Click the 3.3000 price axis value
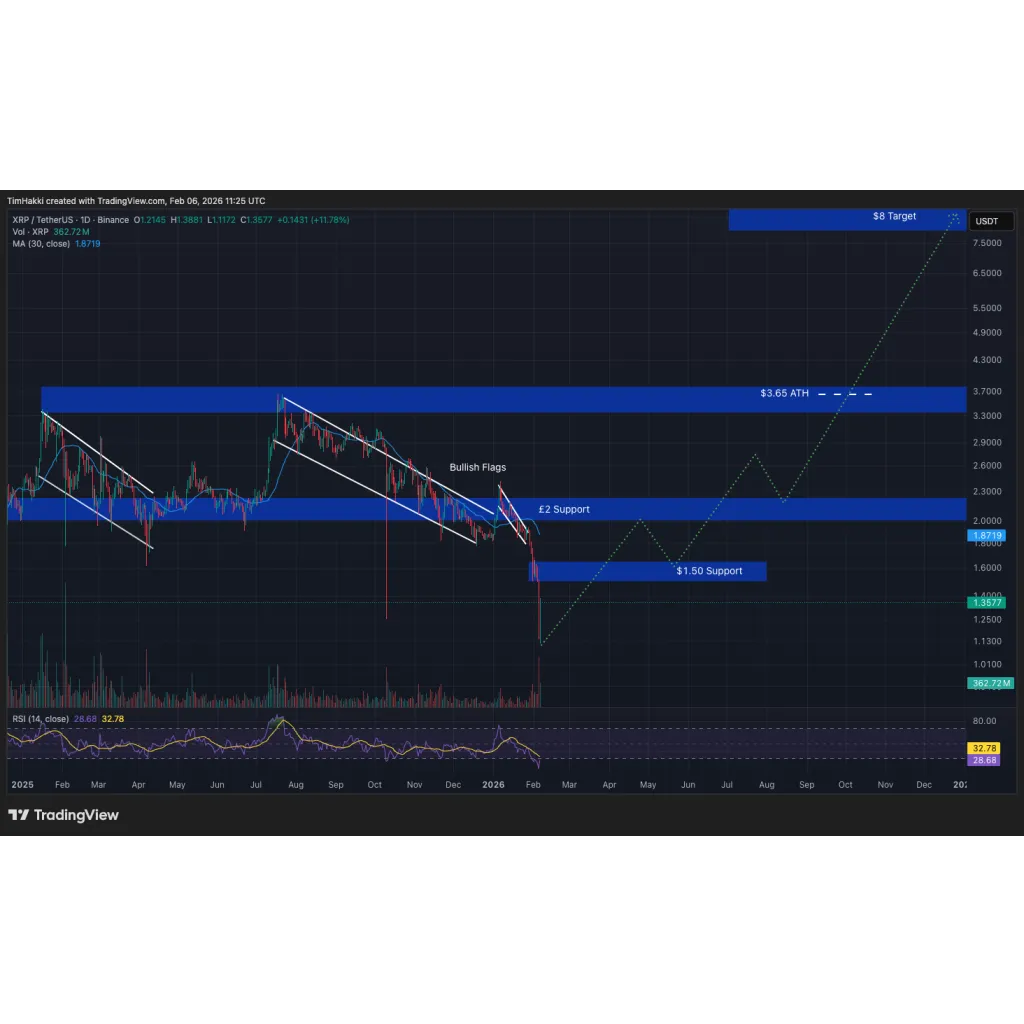Screen dimensions: 1024x1024 coord(987,415)
